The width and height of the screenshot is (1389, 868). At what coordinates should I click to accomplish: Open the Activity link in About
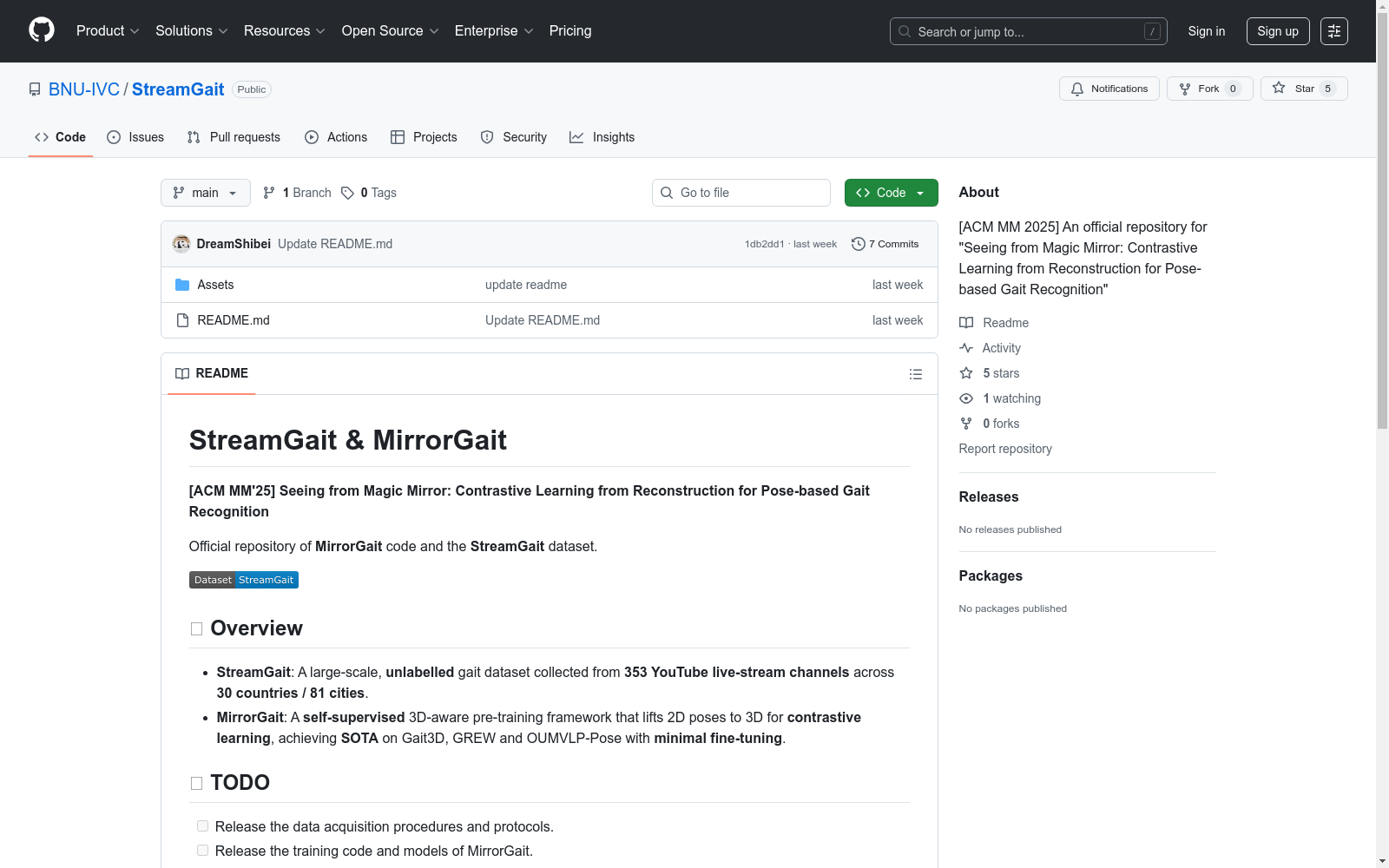[x=1001, y=348]
